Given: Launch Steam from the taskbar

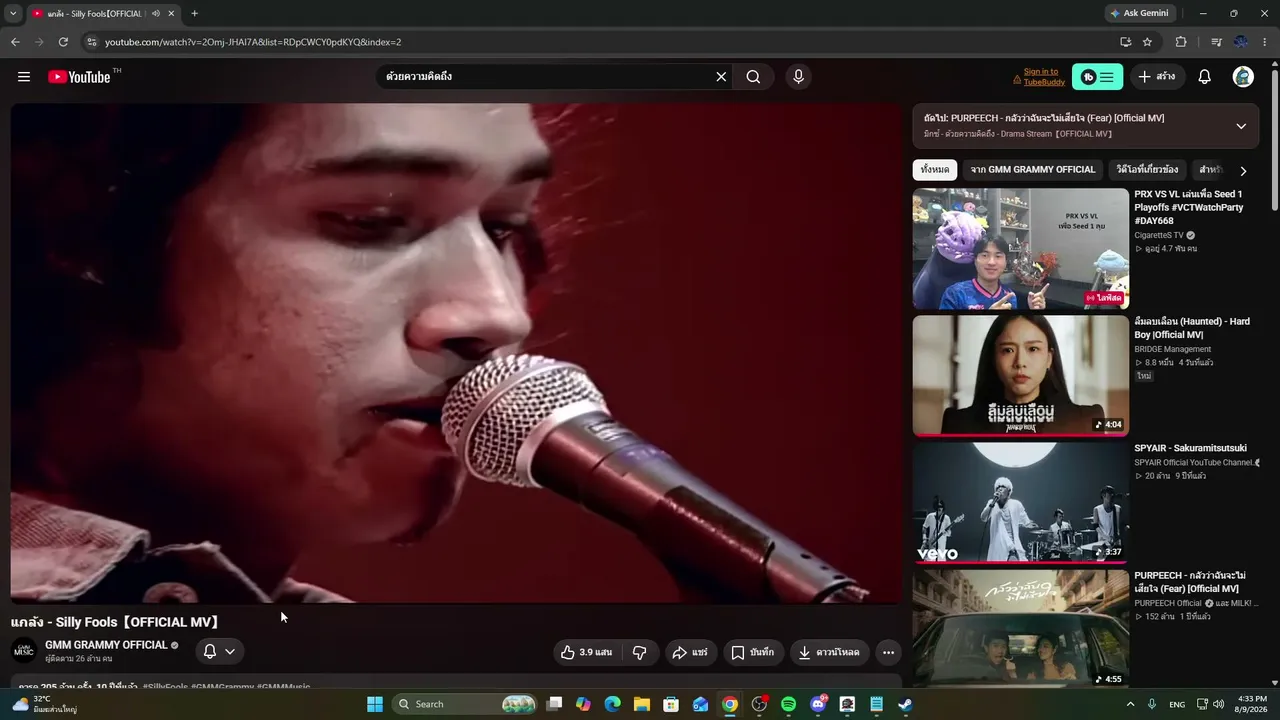Looking at the screenshot, I should [905, 704].
